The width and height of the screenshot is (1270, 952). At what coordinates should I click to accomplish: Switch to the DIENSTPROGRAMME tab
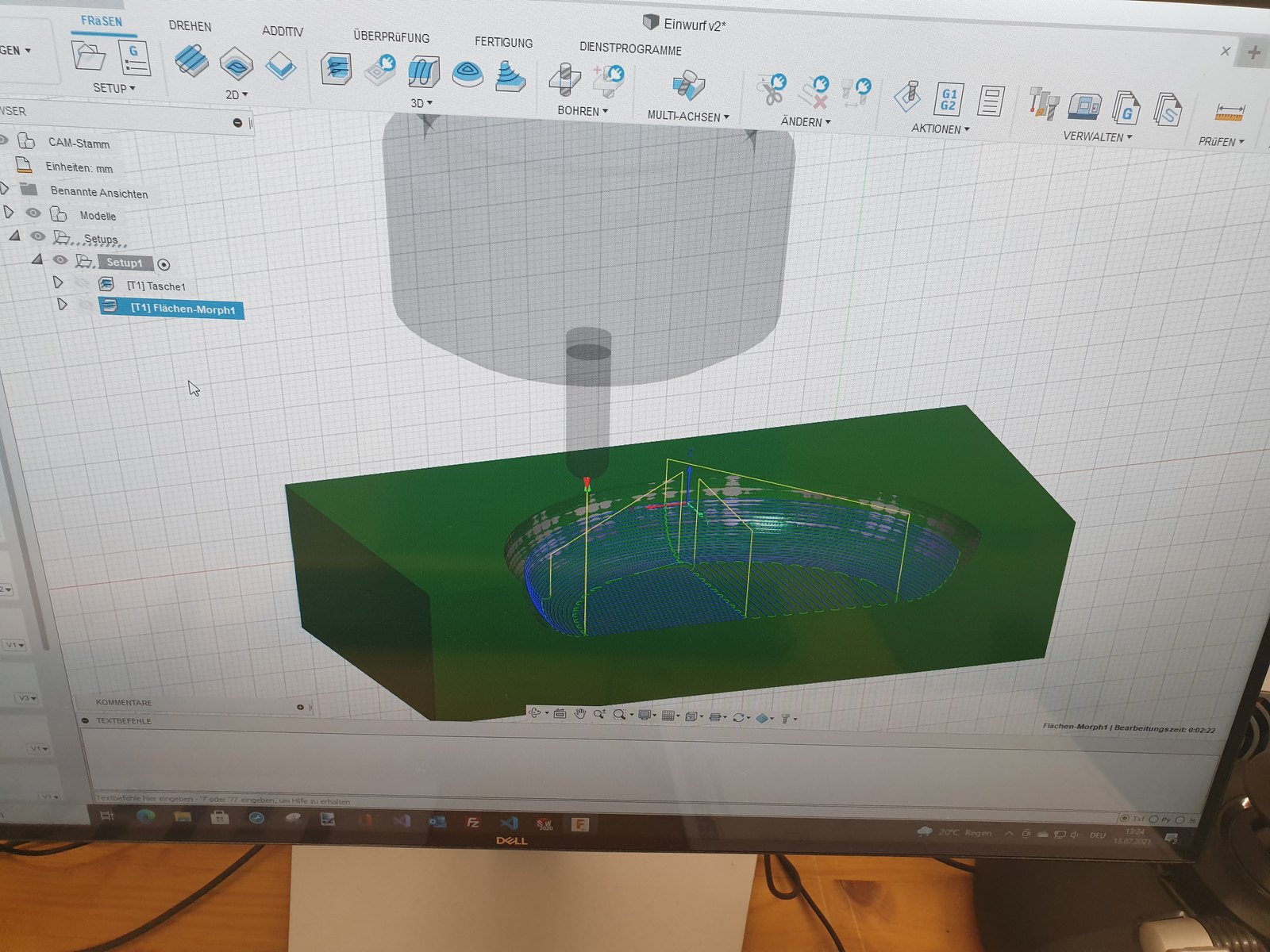click(x=630, y=48)
